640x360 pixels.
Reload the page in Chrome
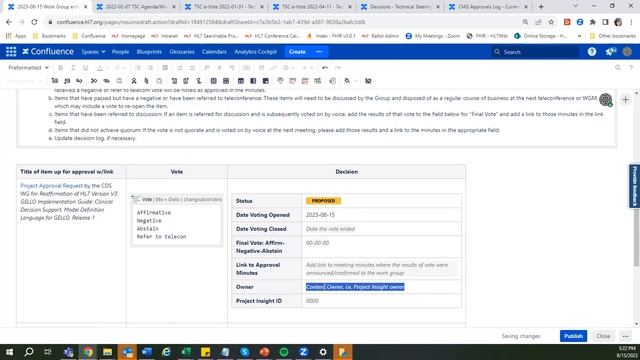34,22
